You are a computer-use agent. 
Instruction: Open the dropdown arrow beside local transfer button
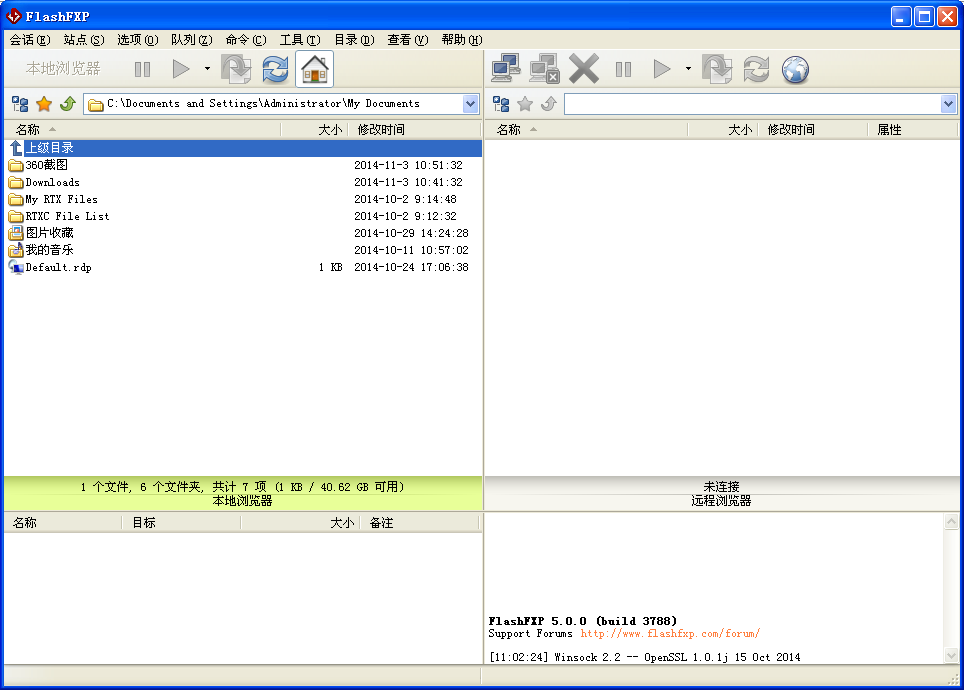[x=207, y=69]
